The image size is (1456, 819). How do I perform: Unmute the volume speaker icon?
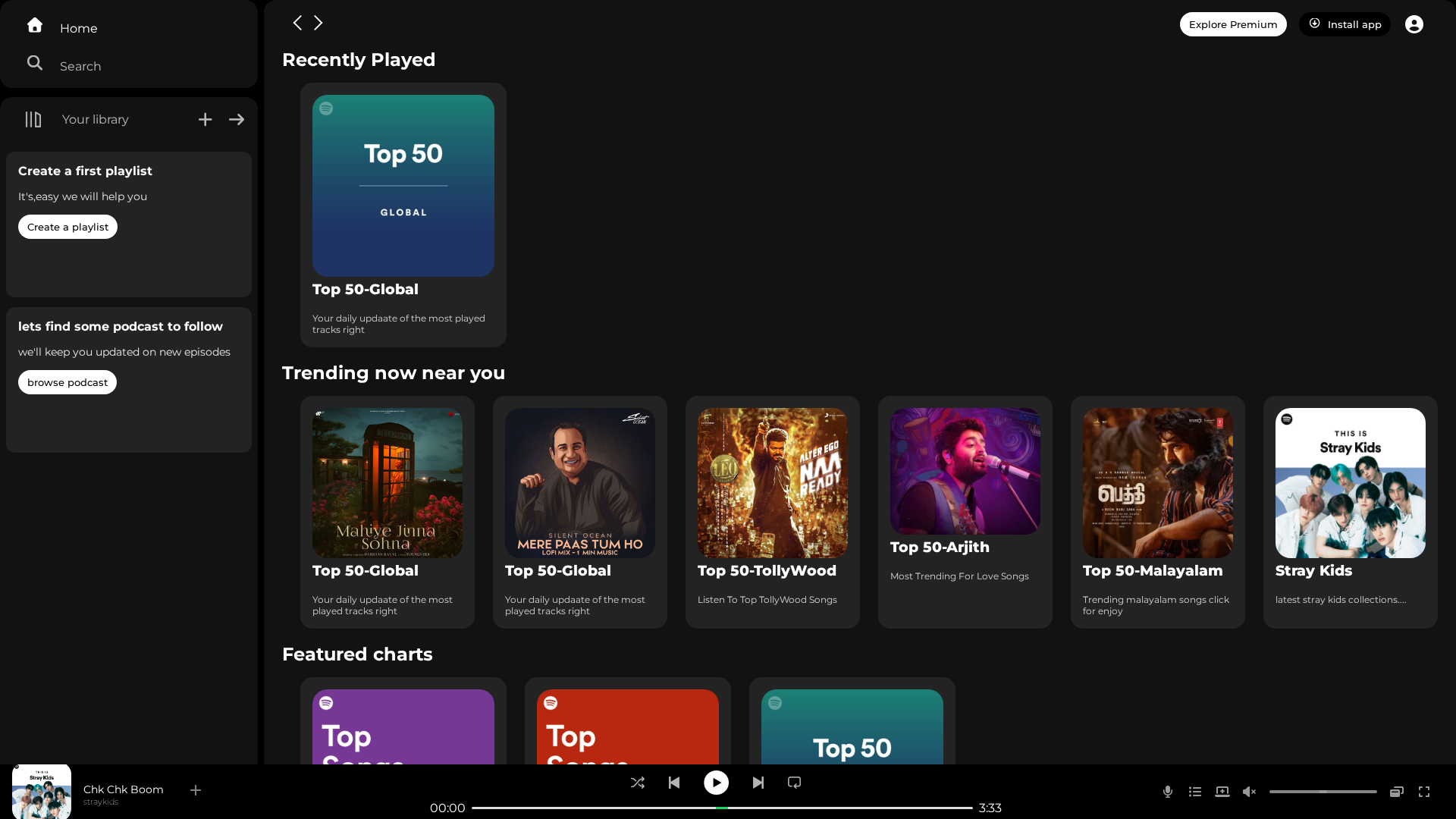pyautogui.click(x=1249, y=792)
